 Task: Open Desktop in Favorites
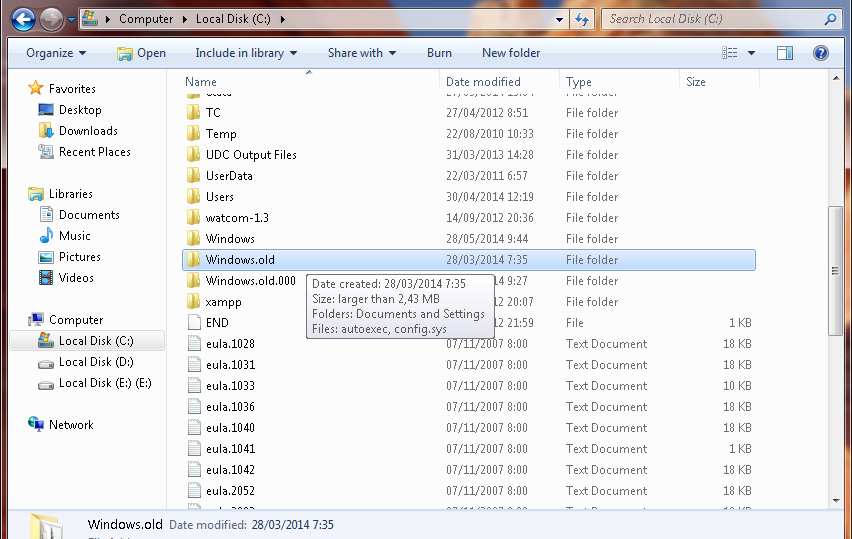[x=80, y=110]
